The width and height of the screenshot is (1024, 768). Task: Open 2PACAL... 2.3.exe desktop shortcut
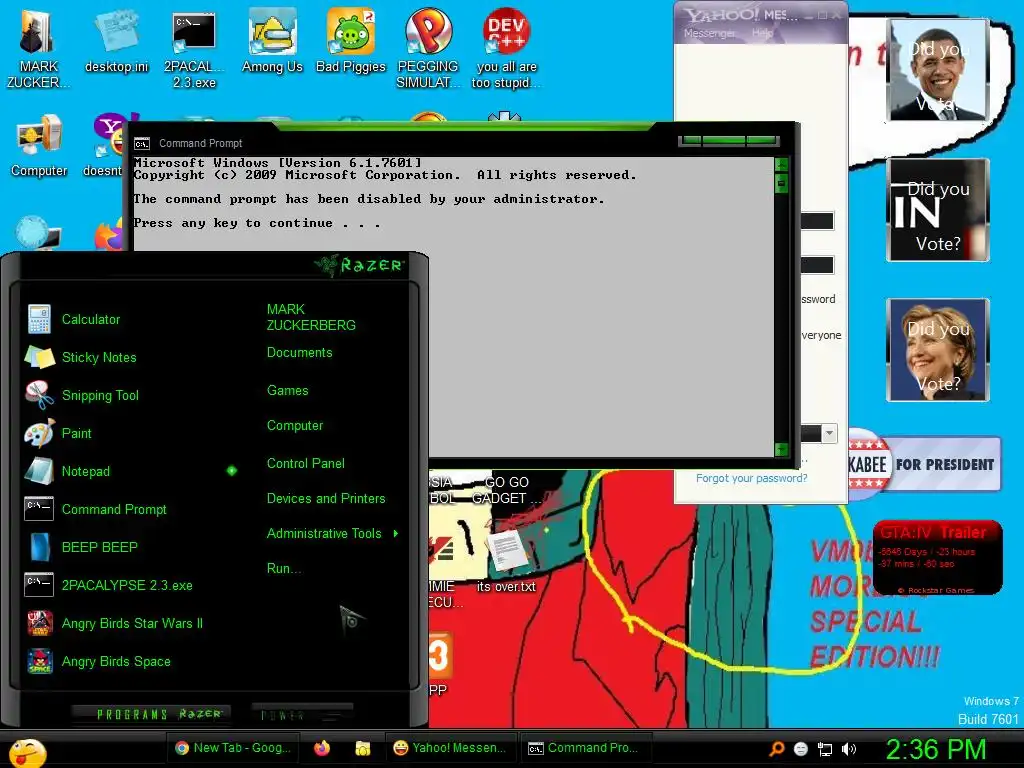(194, 49)
